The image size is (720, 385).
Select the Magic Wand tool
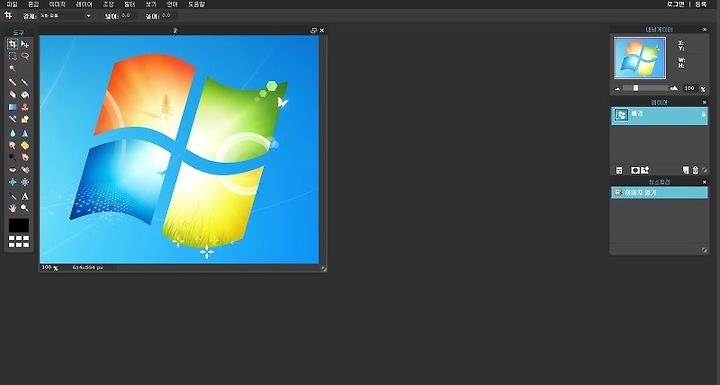coord(12,68)
